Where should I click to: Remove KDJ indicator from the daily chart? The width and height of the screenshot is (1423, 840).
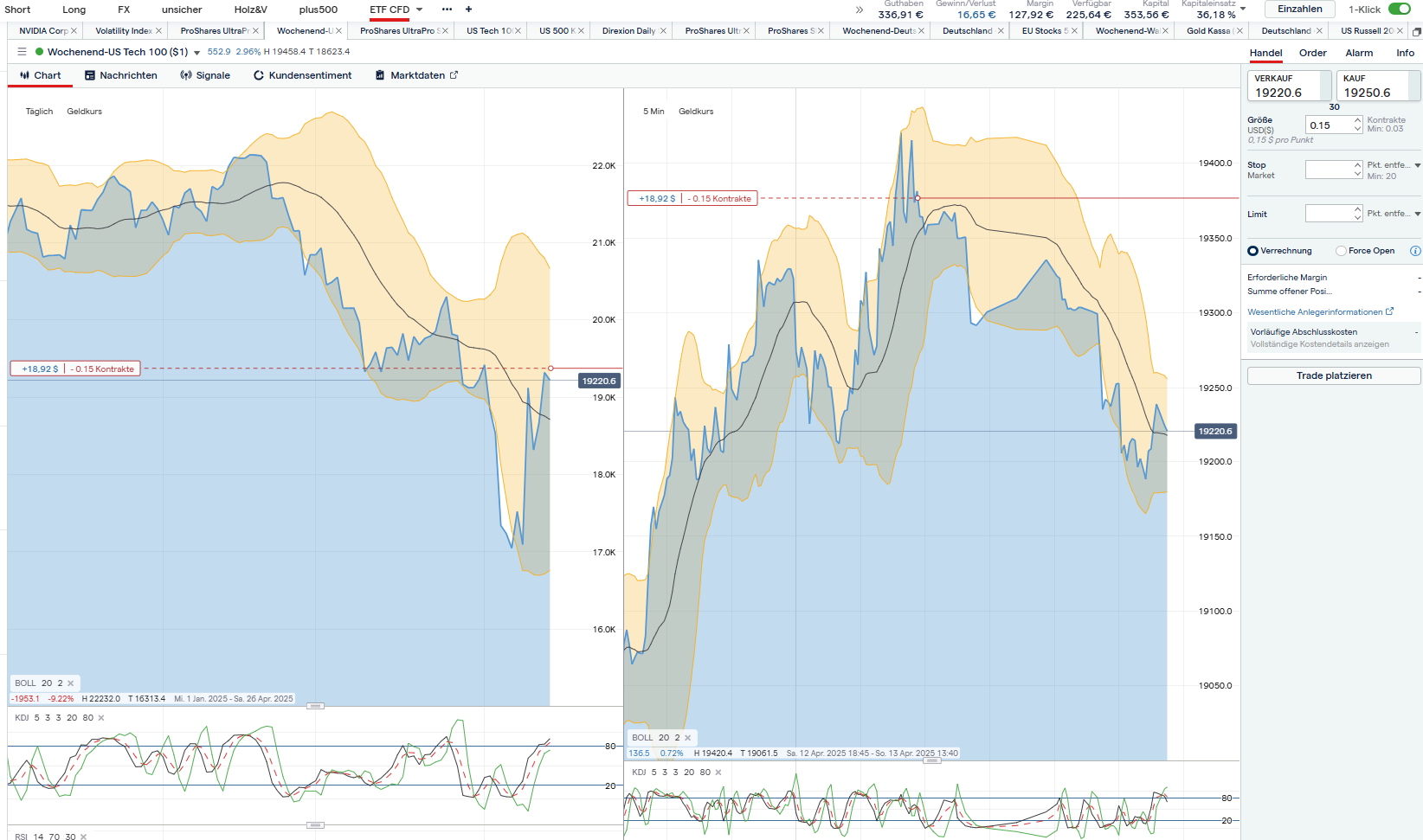101,718
